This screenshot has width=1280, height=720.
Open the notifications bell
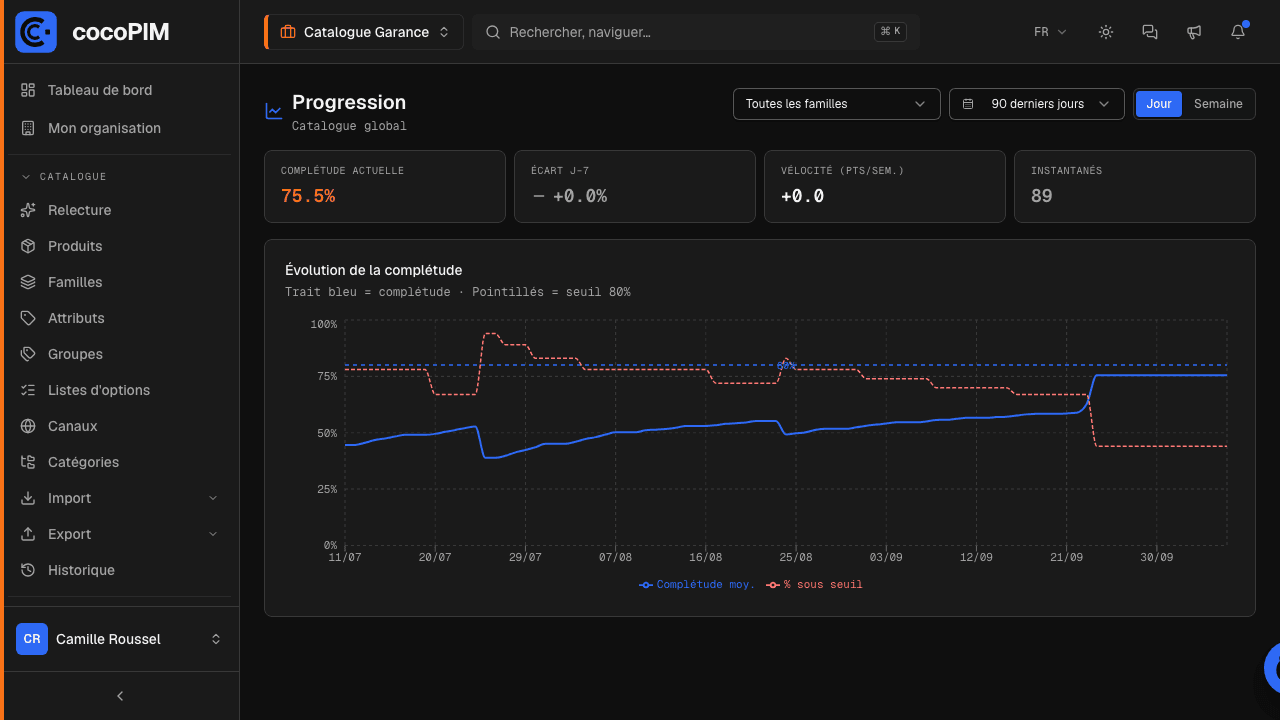tap(1238, 32)
